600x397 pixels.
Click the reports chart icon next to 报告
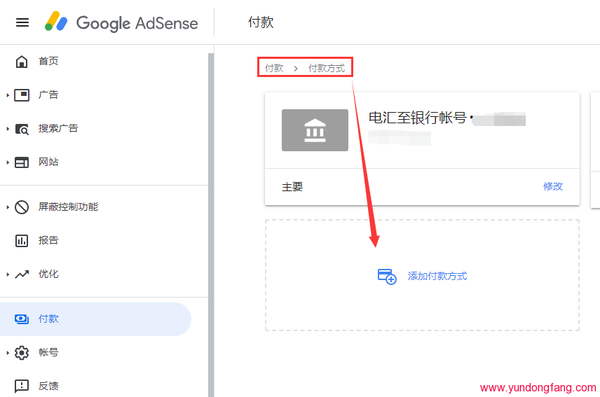click(21, 241)
